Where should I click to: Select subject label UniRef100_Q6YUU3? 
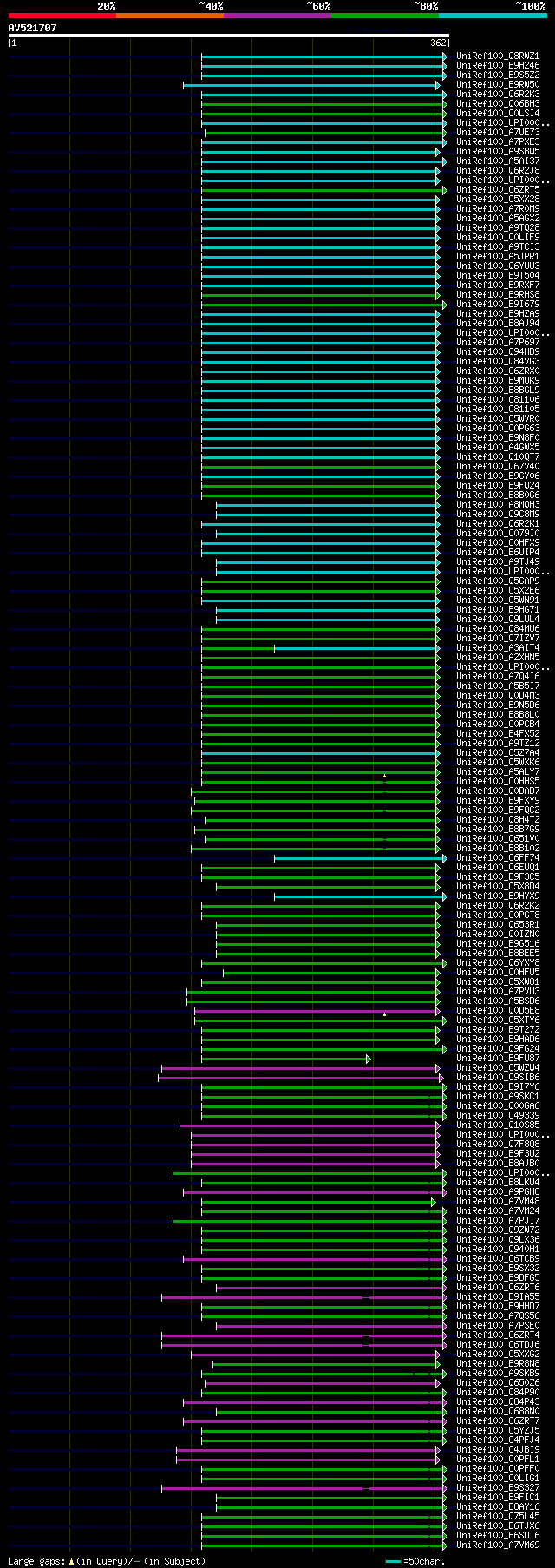[498, 266]
